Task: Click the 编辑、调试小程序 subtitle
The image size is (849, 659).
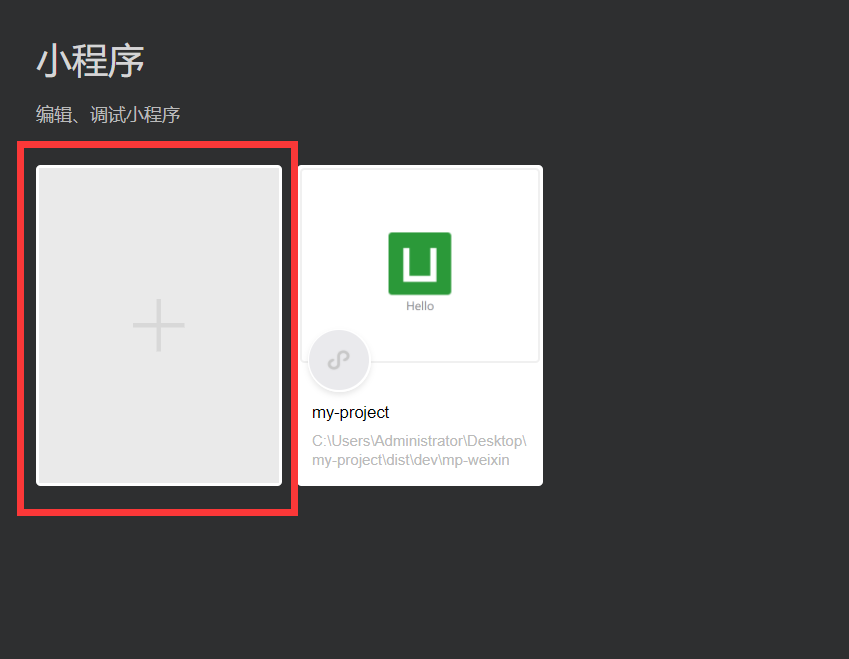Action: (108, 115)
